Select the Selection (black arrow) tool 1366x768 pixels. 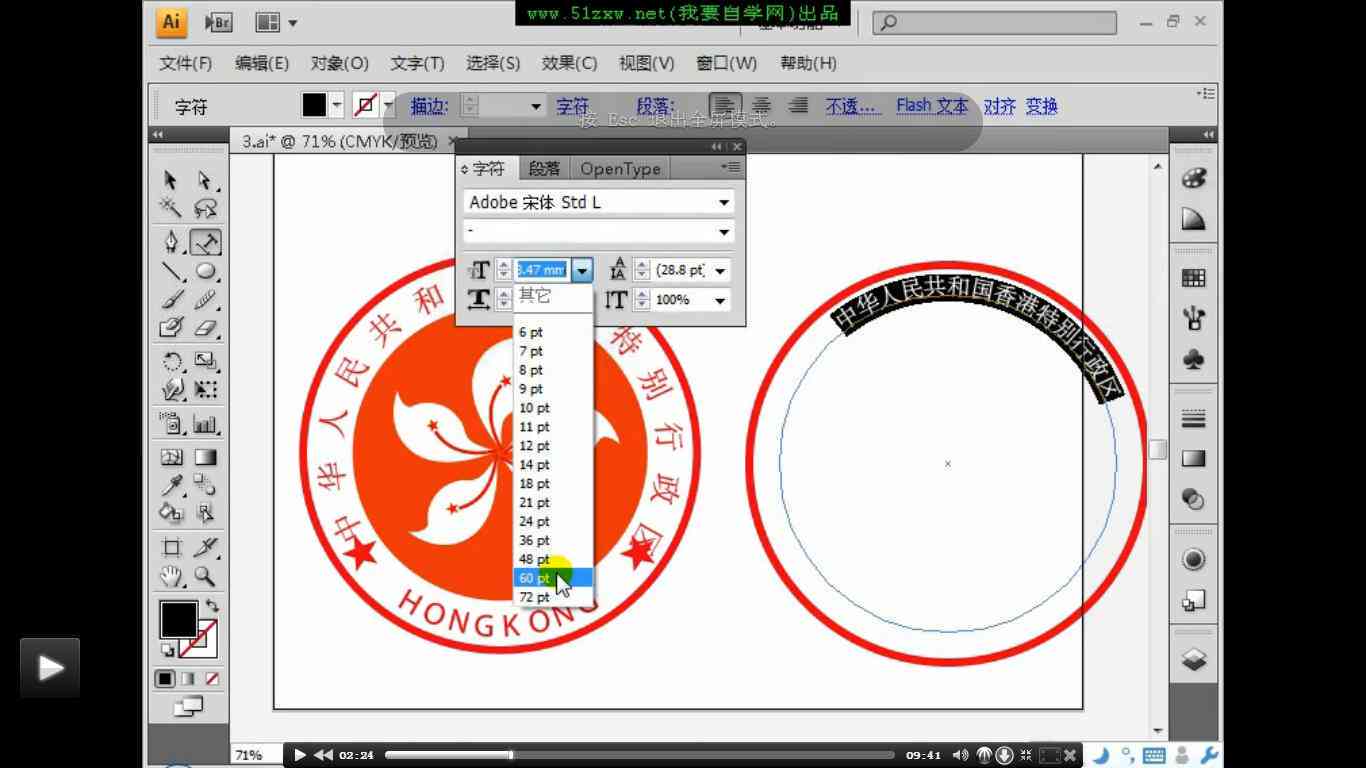(x=171, y=180)
